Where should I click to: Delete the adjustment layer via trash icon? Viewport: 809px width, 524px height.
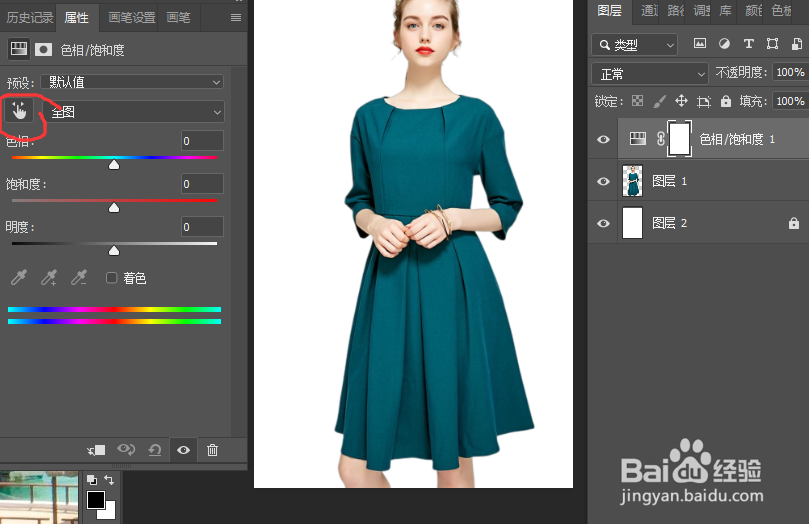pyautogui.click(x=212, y=450)
